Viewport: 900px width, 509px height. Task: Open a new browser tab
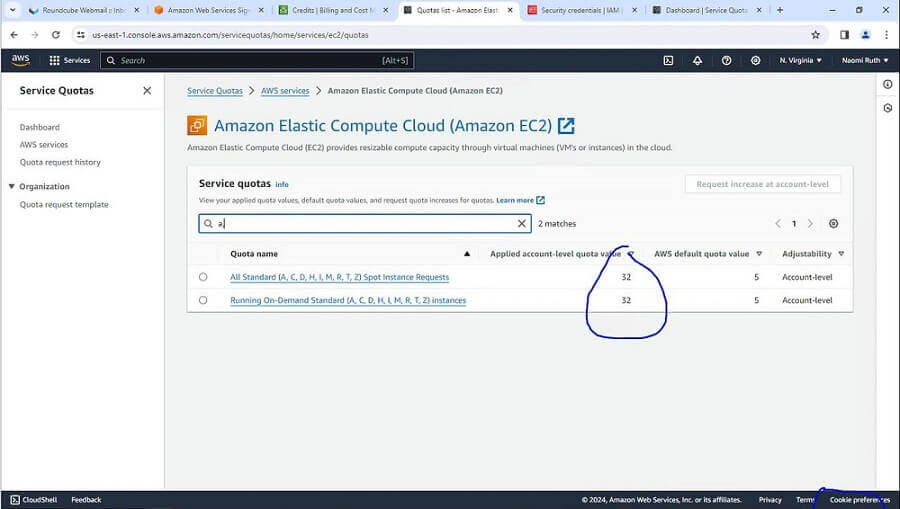pyautogui.click(x=779, y=10)
